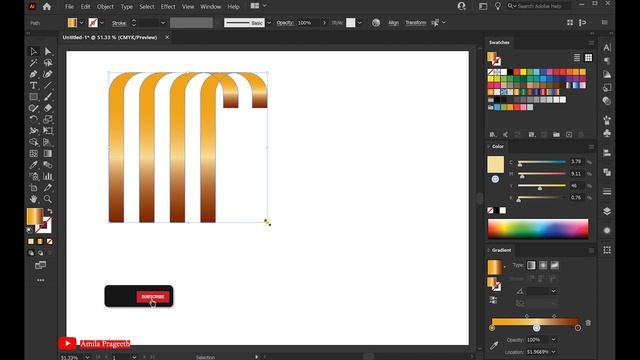This screenshot has width=640, height=360.
Task: Select the Line Segment tool
Action: click(48, 86)
